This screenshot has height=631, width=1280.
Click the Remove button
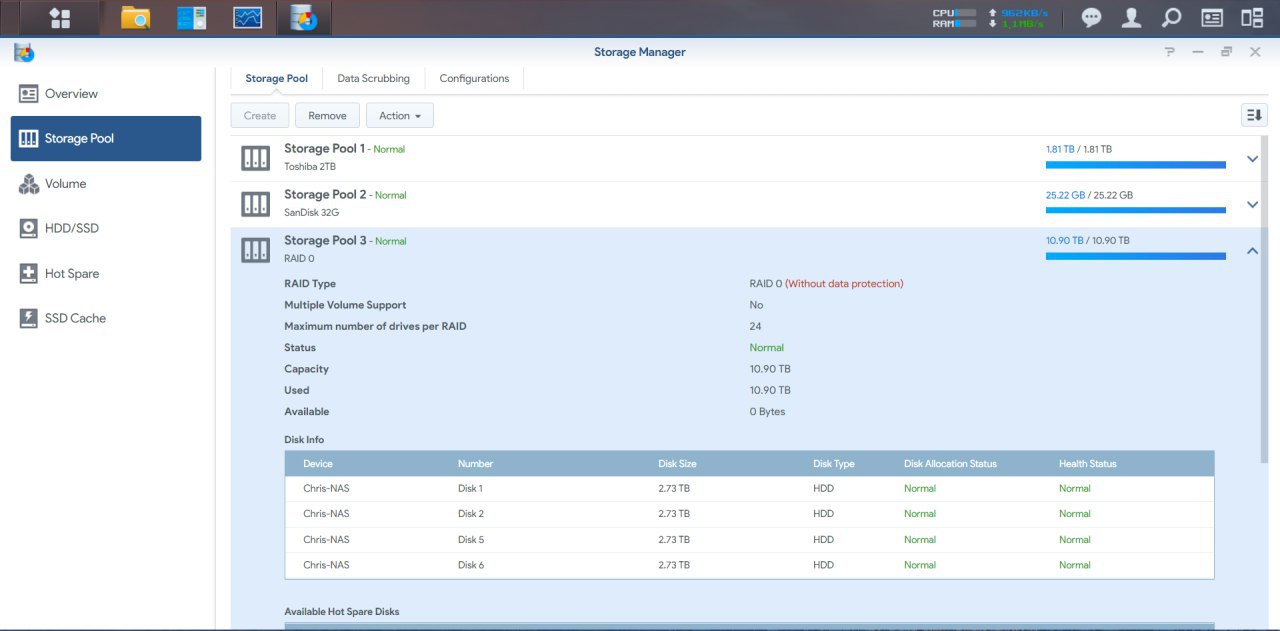point(327,116)
